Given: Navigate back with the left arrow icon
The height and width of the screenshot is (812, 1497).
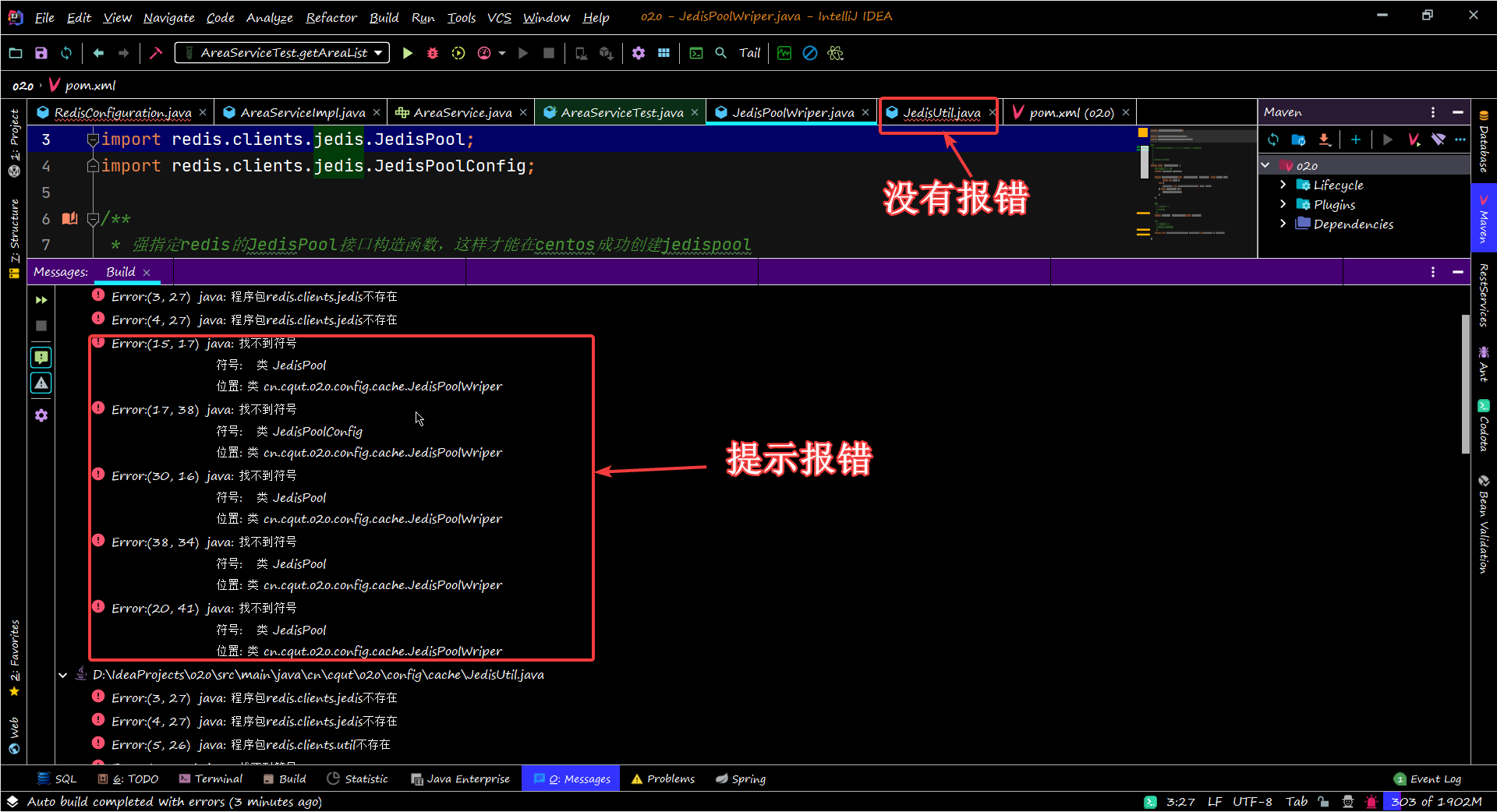Looking at the screenshot, I should tap(98, 53).
